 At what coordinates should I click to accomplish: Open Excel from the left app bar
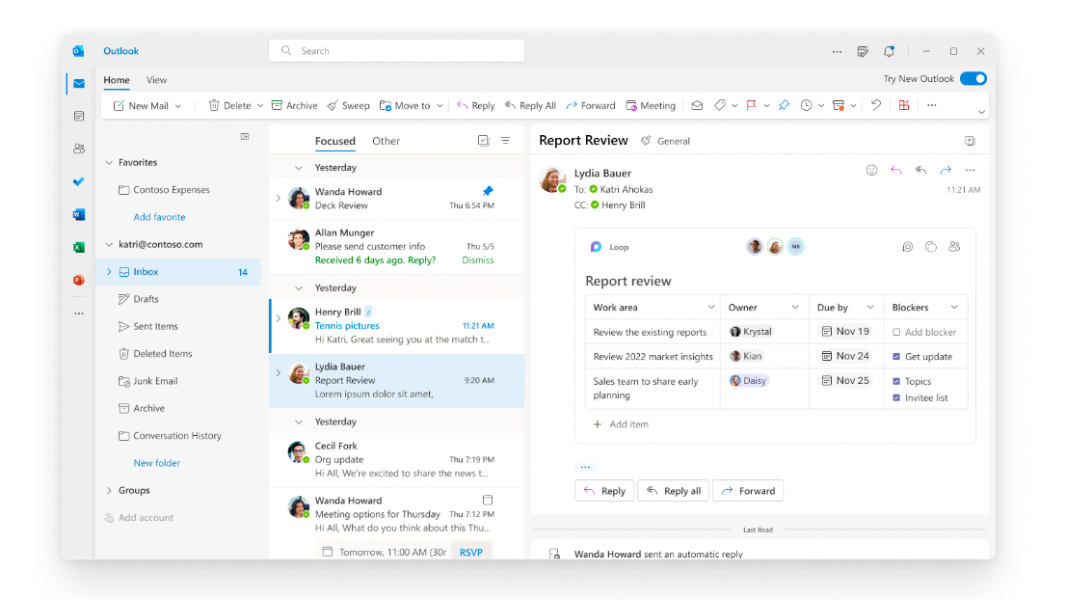(78, 245)
